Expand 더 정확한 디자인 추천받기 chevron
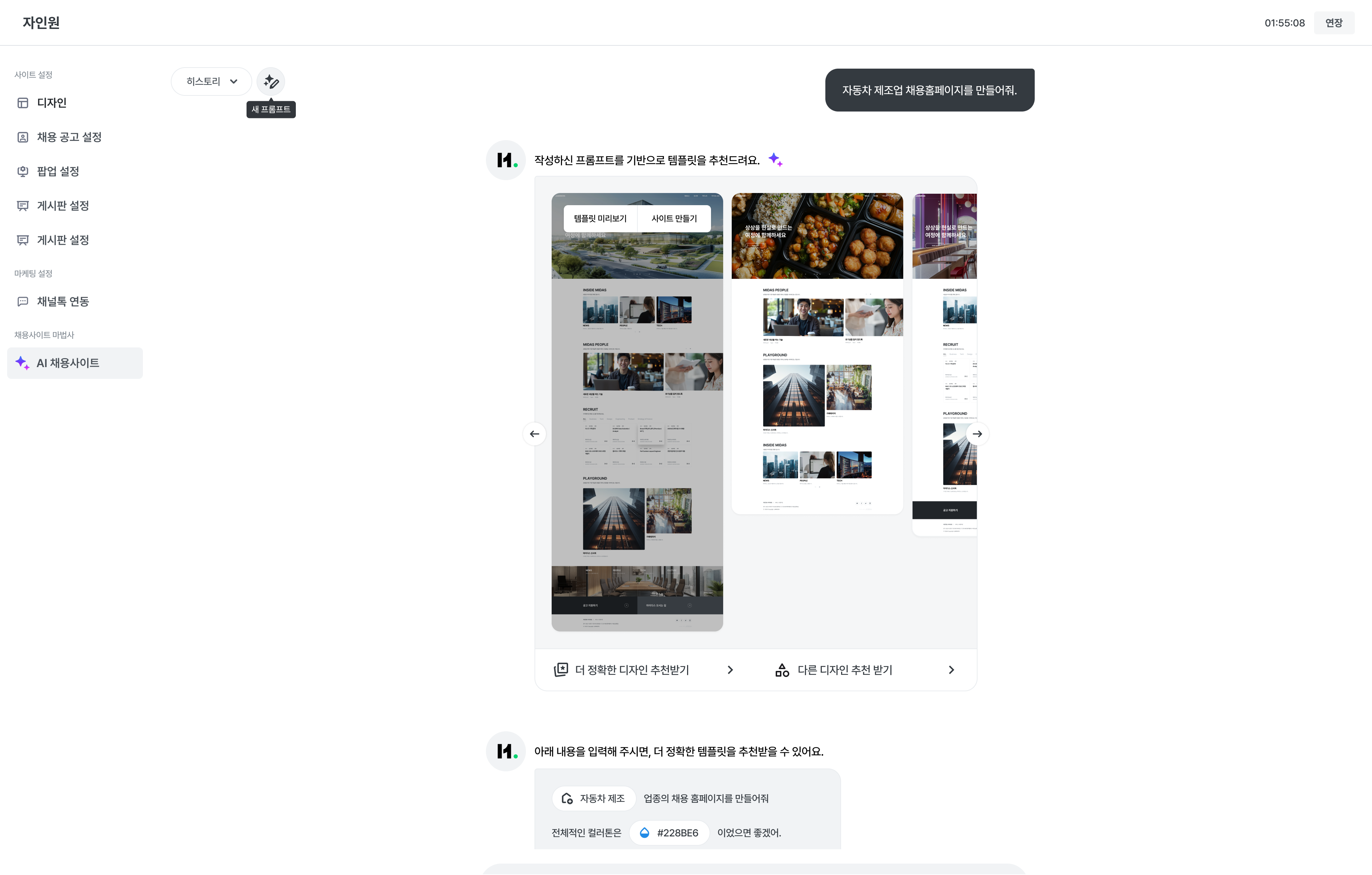The width and height of the screenshot is (1372, 875). (730, 670)
